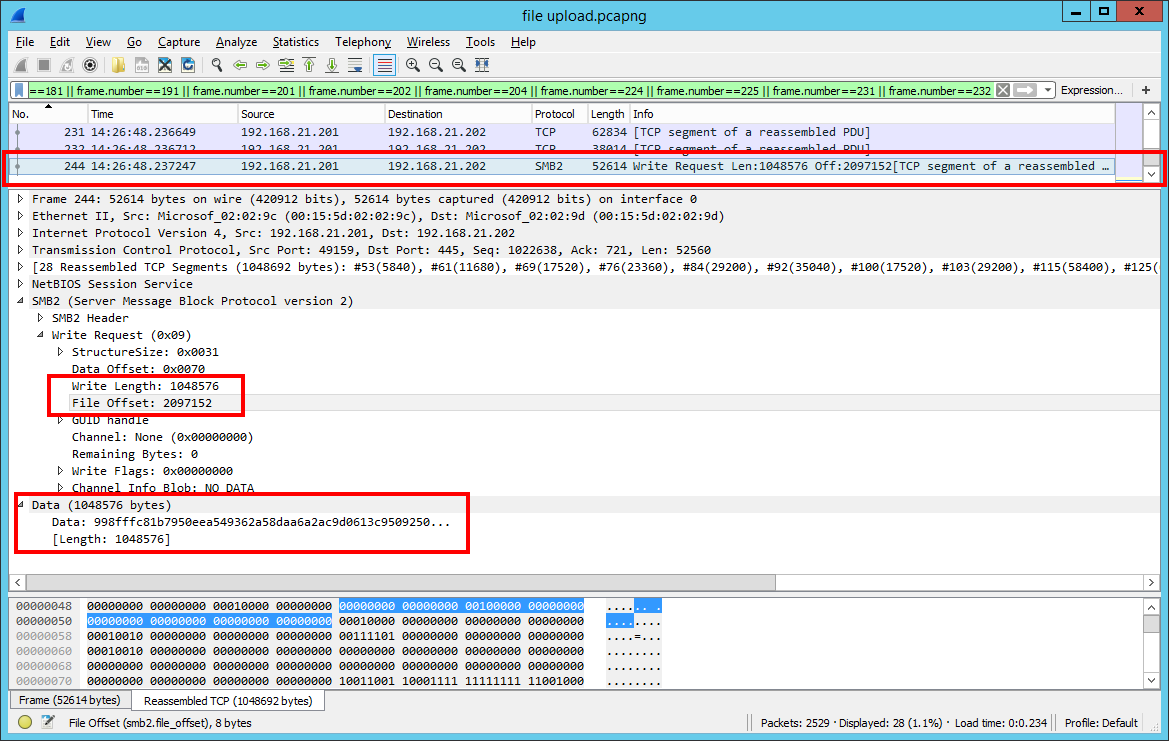Open the Wireless menu
The height and width of the screenshot is (741, 1169).
point(428,42)
